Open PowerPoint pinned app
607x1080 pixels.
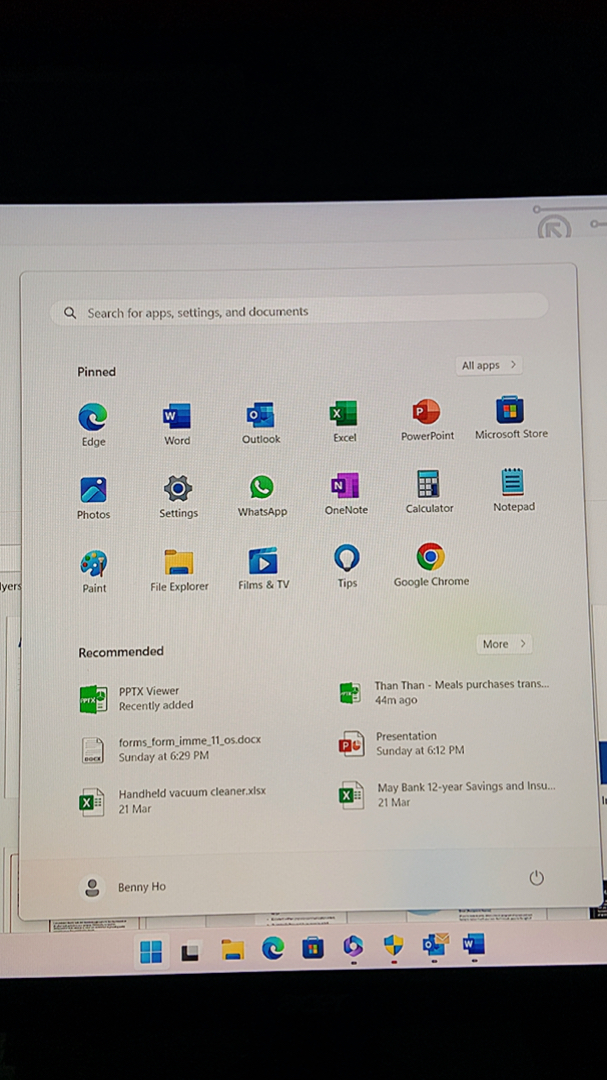(427, 419)
